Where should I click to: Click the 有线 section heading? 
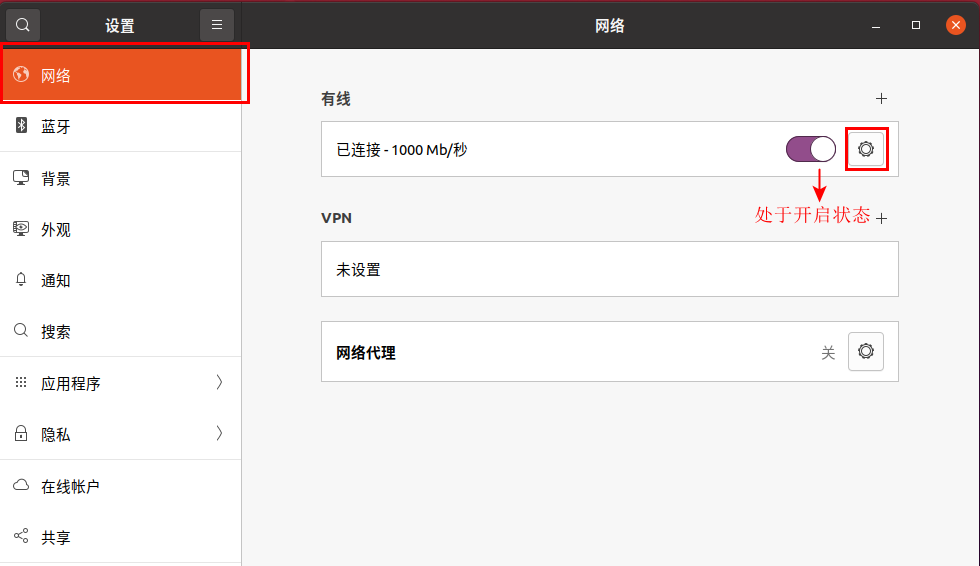tap(336, 99)
